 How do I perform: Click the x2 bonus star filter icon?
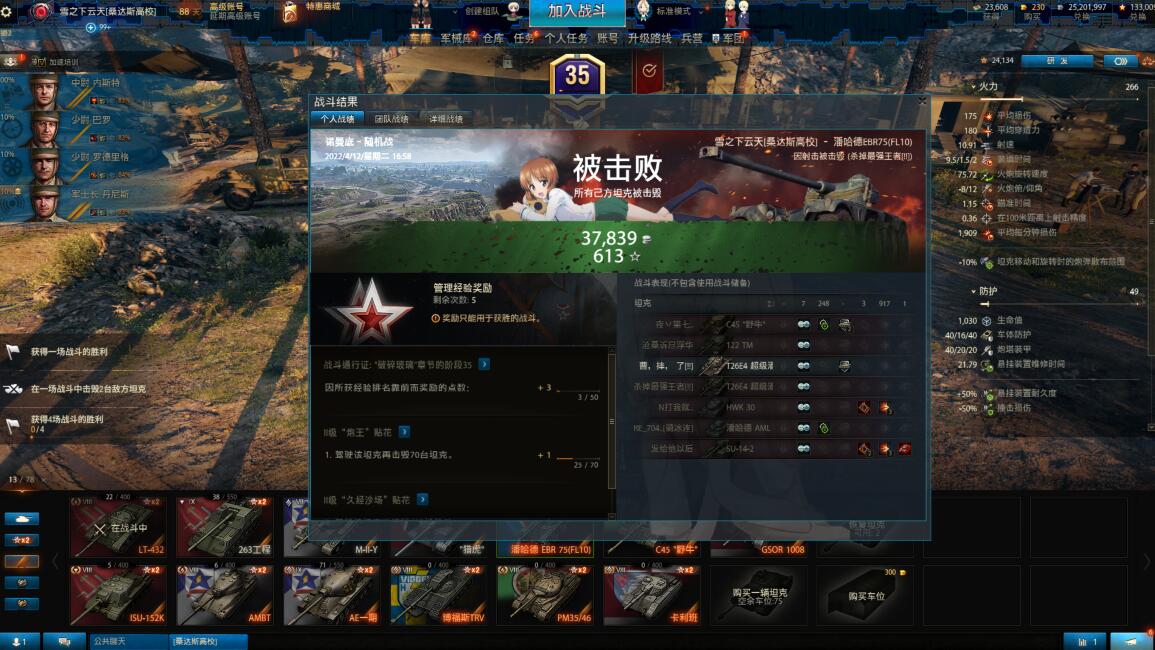pos(22,540)
